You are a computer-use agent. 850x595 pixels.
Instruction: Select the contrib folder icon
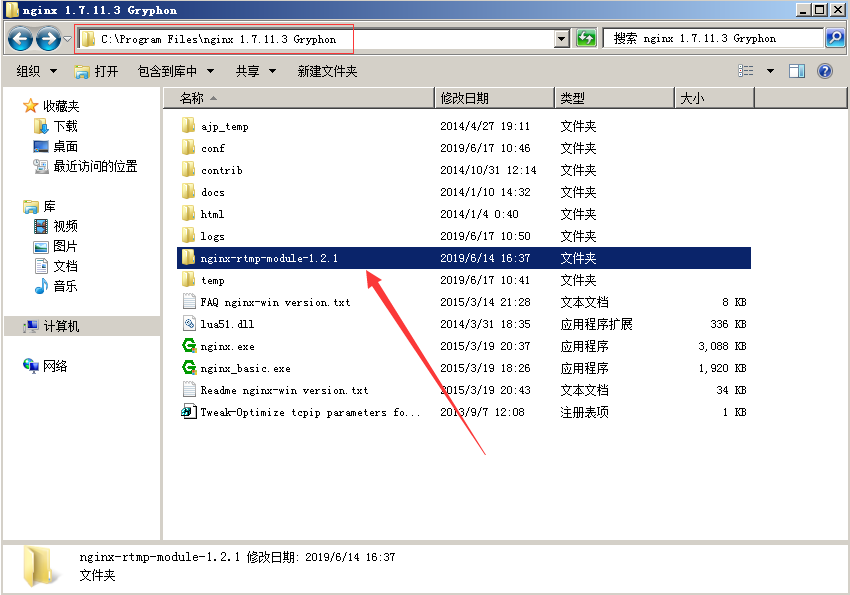(188, 170)
